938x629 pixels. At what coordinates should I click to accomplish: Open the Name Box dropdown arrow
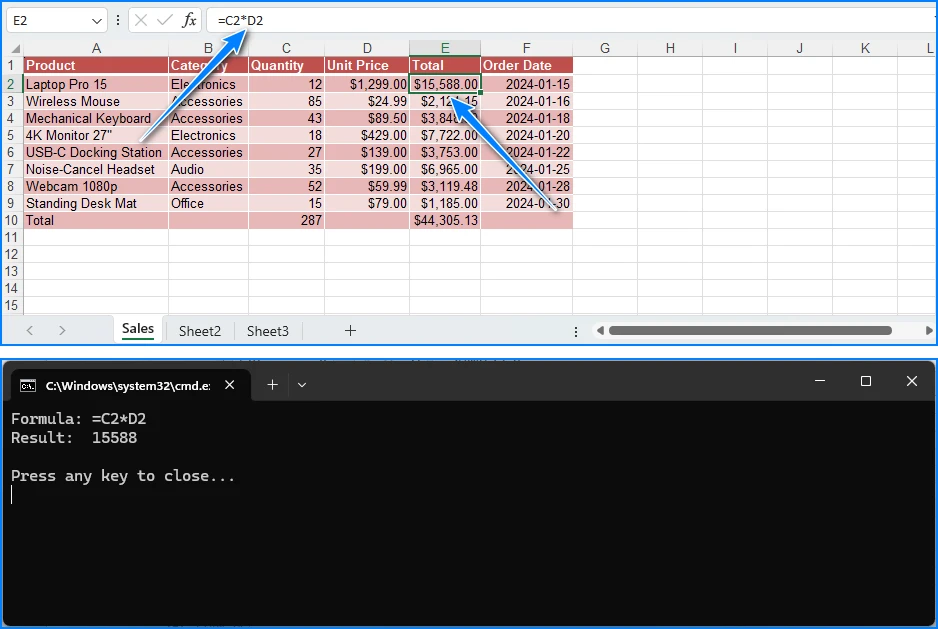pyautogui.click(x=96, y=21)
